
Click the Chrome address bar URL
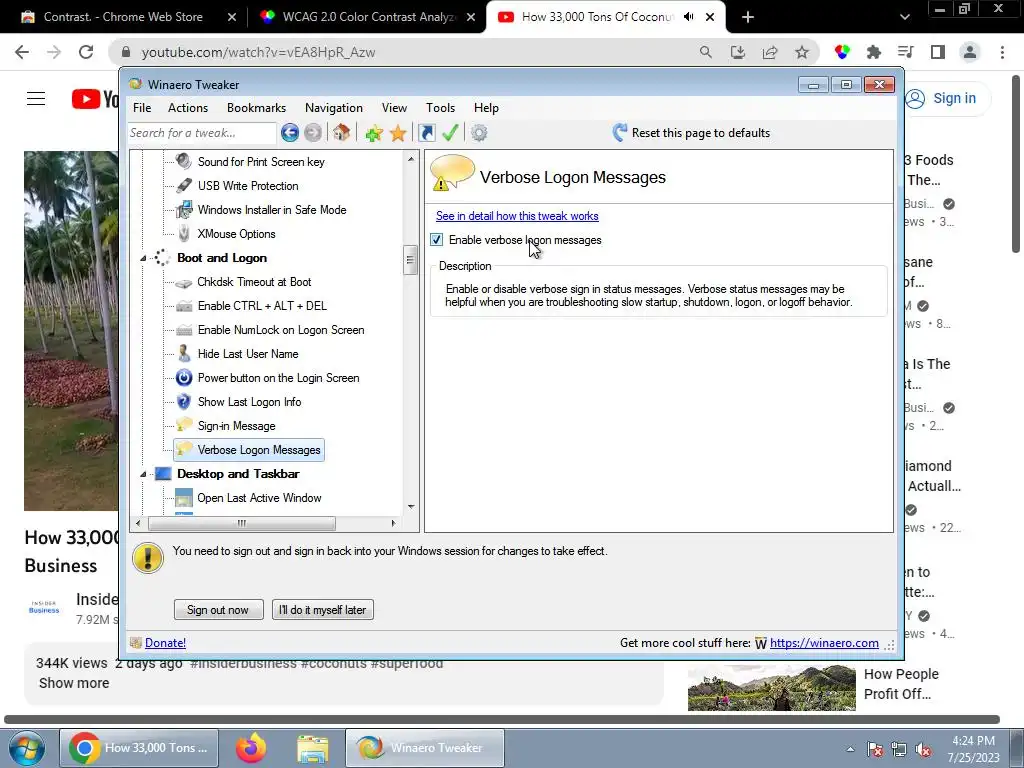point(258,52)
